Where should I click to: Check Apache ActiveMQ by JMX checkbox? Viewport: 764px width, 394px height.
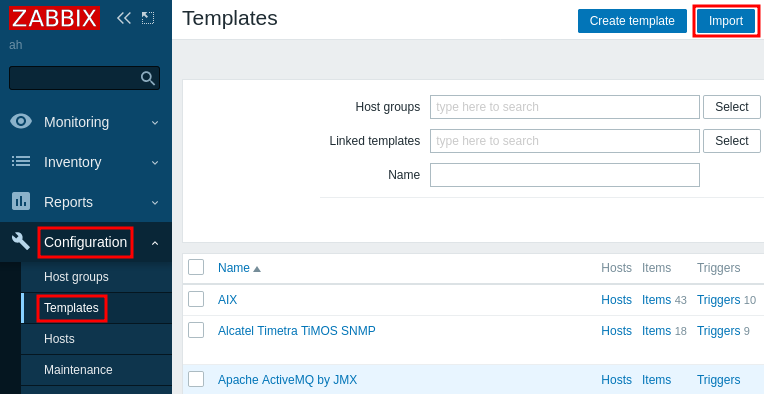(196, 379)
